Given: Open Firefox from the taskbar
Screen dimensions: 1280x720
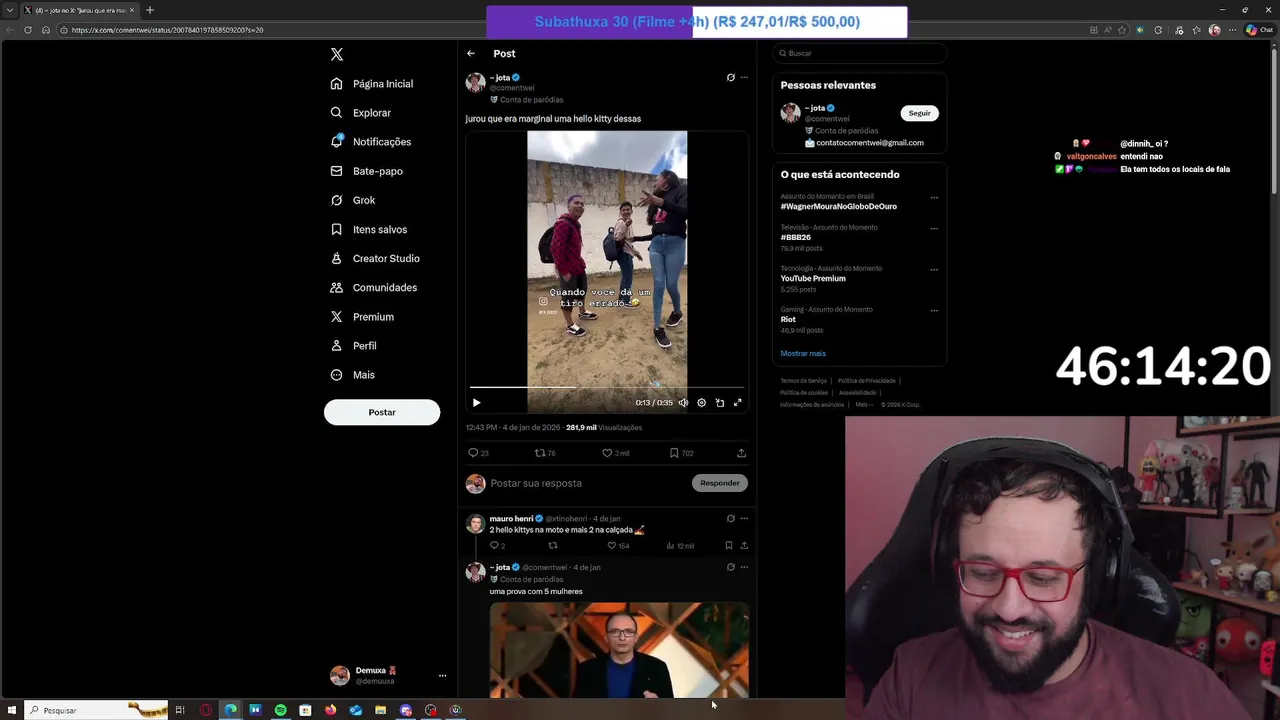Looking at the screenshot, I should (330, 710).
